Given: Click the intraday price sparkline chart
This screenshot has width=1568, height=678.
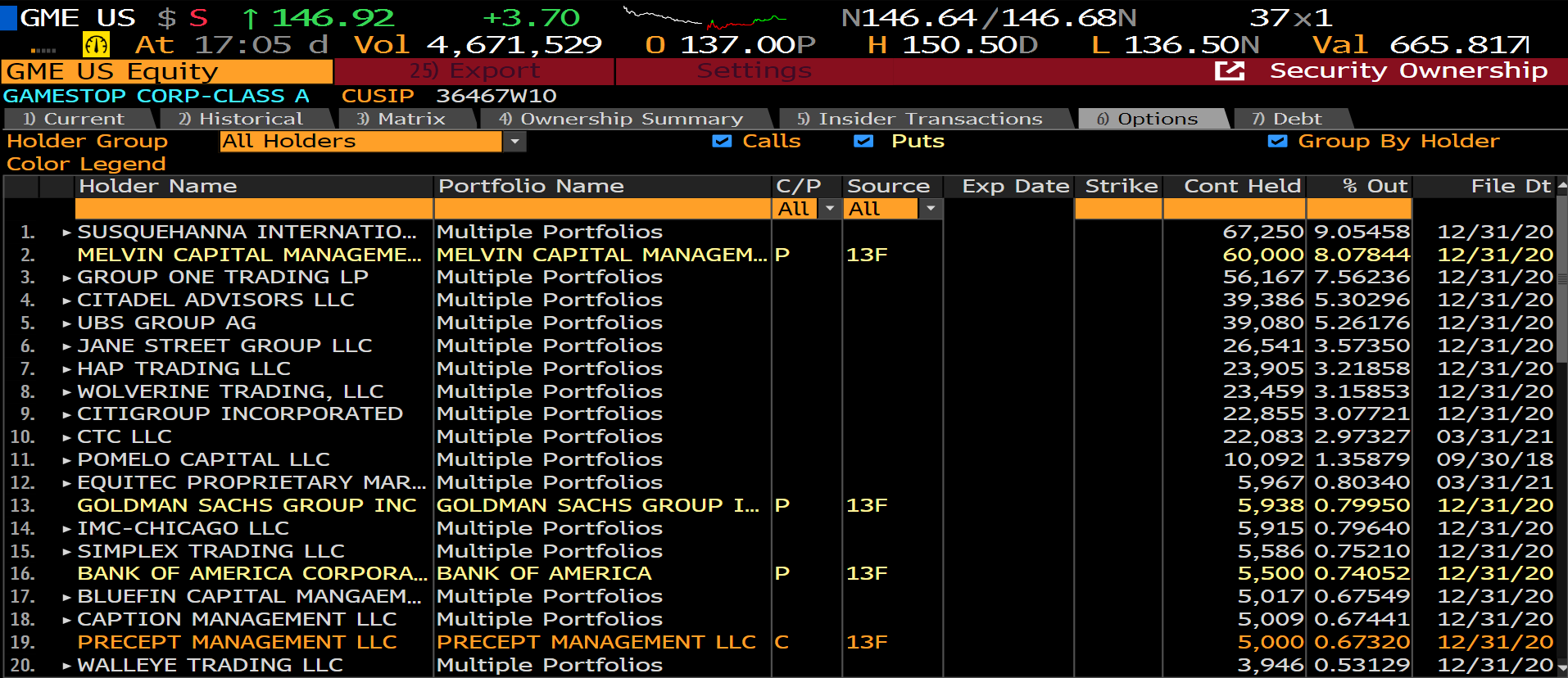Looking at the screenshot, I should [x=705, y=18].
